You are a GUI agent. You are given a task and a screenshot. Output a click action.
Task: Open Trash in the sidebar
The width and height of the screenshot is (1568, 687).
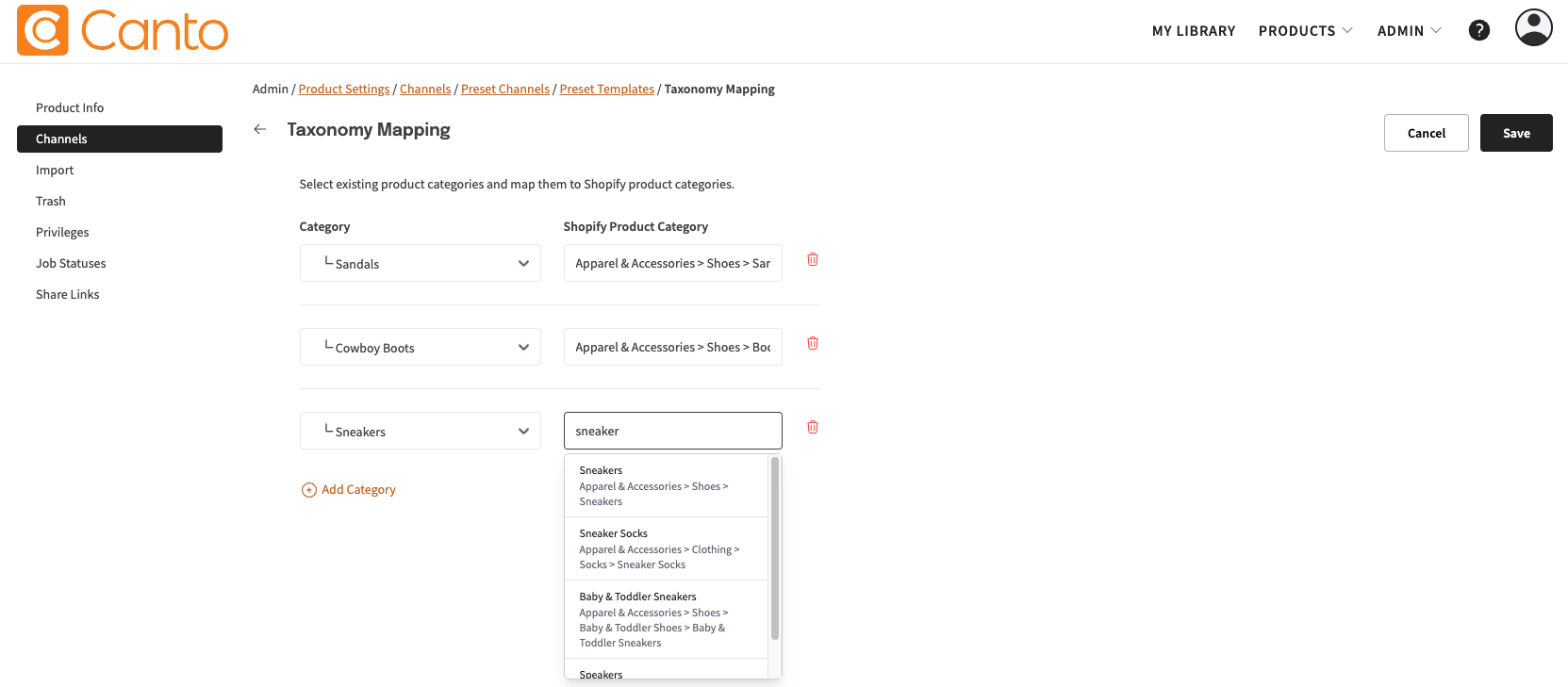click(x=120, y=201)
